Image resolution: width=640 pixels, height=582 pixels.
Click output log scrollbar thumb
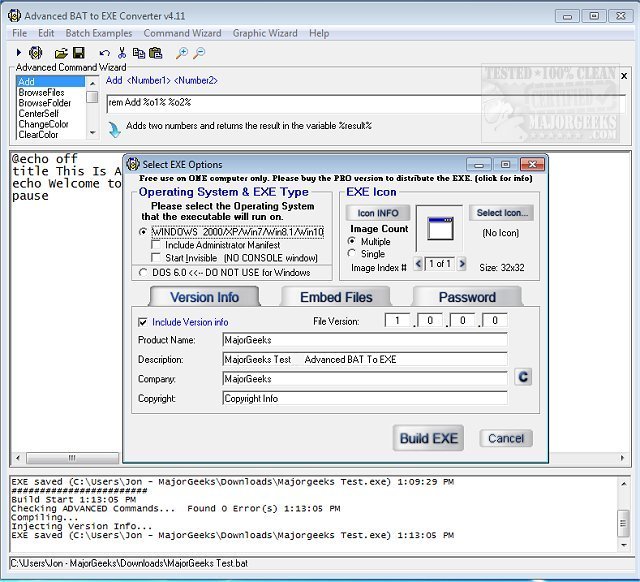[623, 523]
